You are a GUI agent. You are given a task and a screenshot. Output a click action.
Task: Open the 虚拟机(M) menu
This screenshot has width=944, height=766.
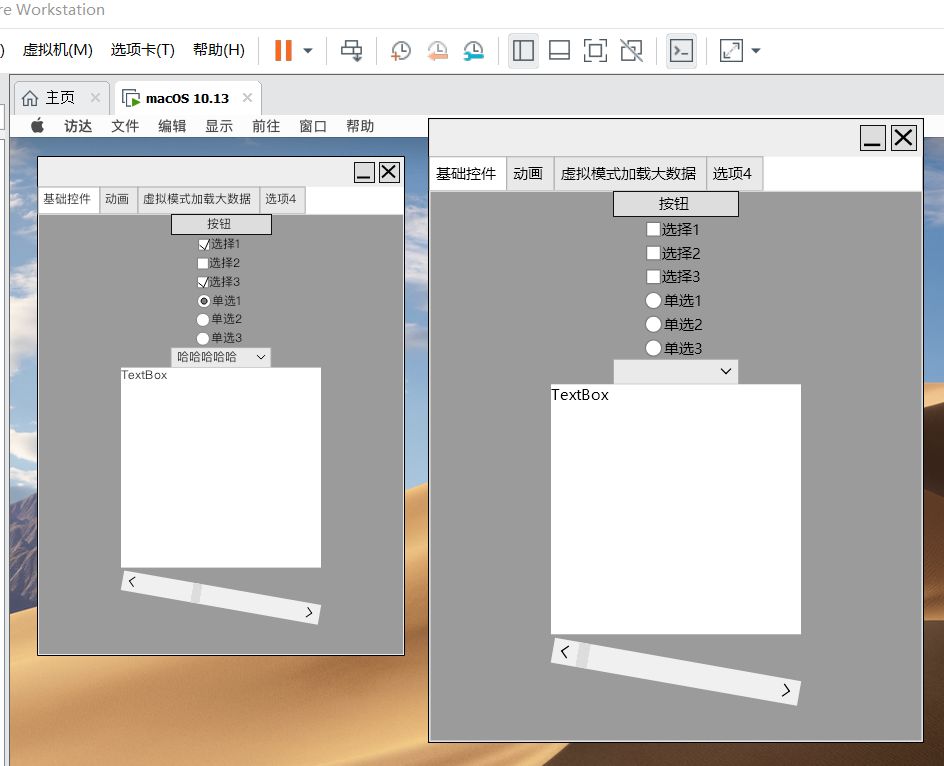tap(57, 50)
